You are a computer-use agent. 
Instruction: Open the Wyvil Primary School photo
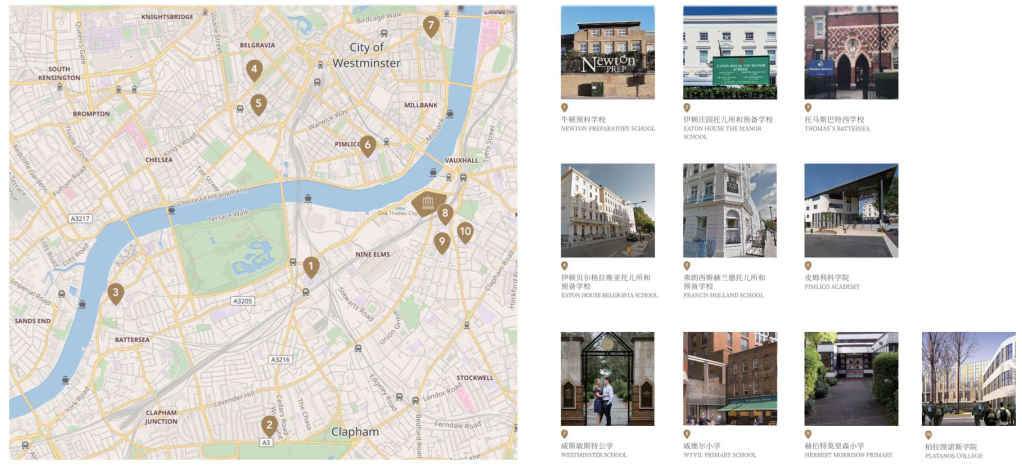point(730,379)
